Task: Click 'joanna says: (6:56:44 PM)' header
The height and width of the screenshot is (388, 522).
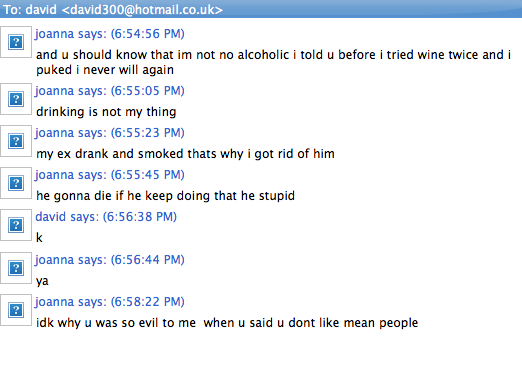Action: click(110, 260)
